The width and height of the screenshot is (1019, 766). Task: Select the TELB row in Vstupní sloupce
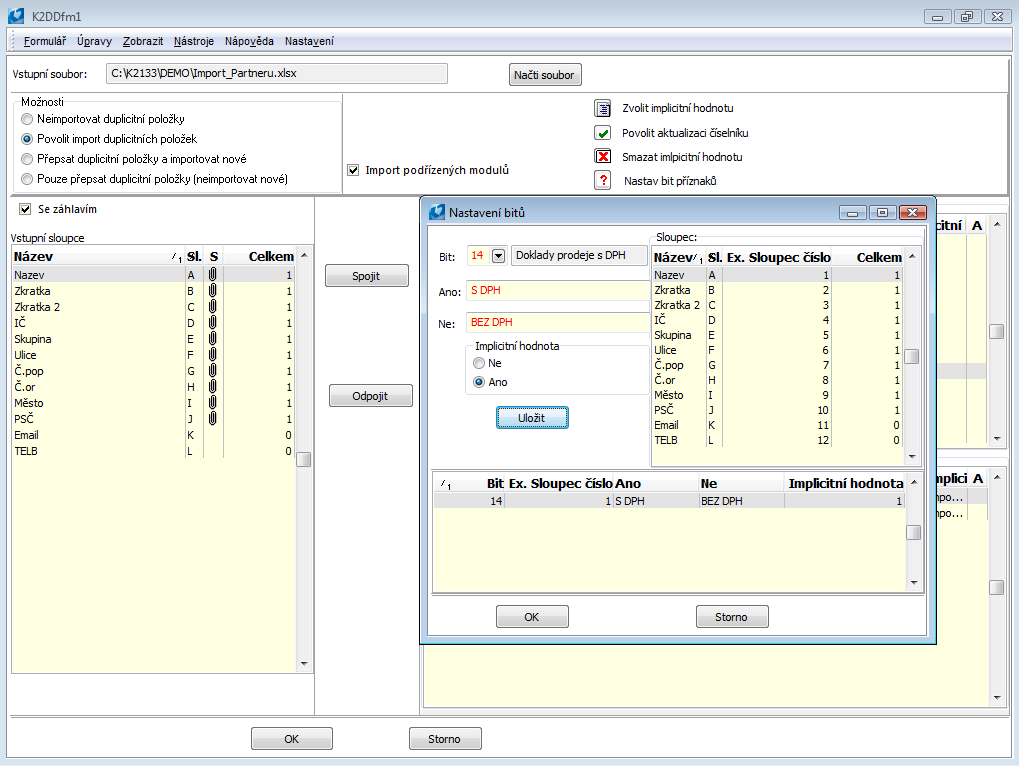coord(153,451)
